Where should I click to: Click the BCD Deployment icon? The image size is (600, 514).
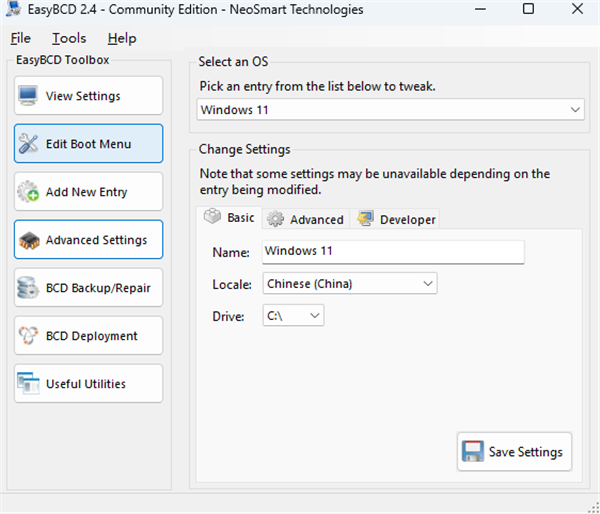coord(28,336)
